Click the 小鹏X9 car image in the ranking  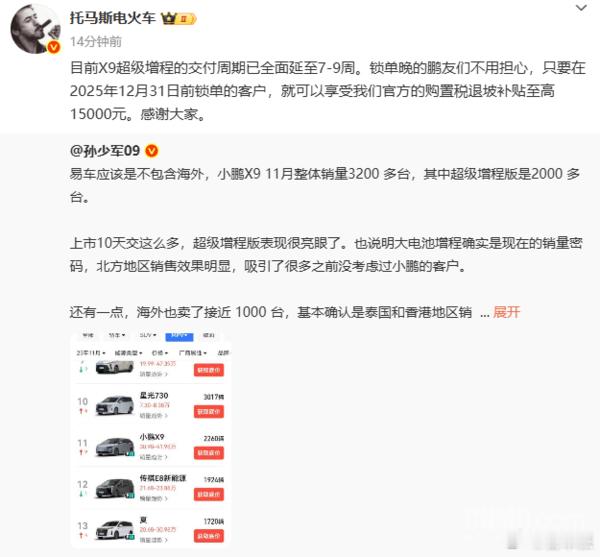(114, 446)
